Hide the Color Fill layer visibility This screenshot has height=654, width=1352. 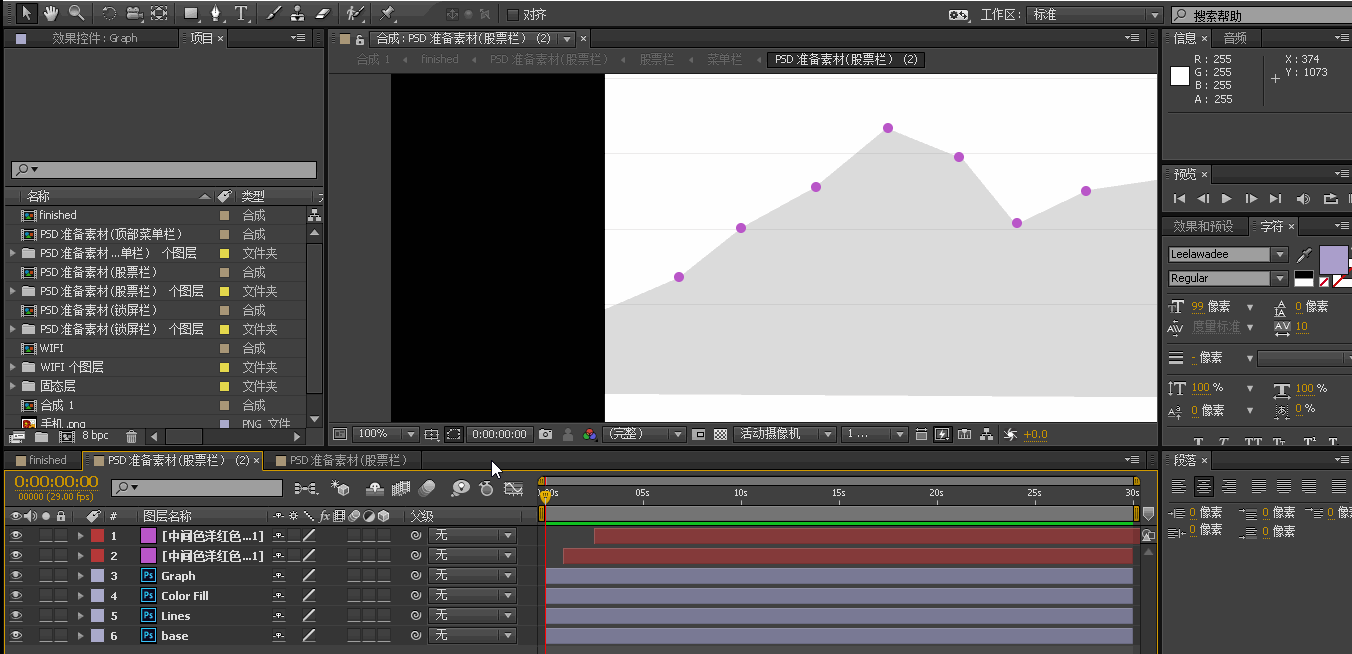pos(16,595)
